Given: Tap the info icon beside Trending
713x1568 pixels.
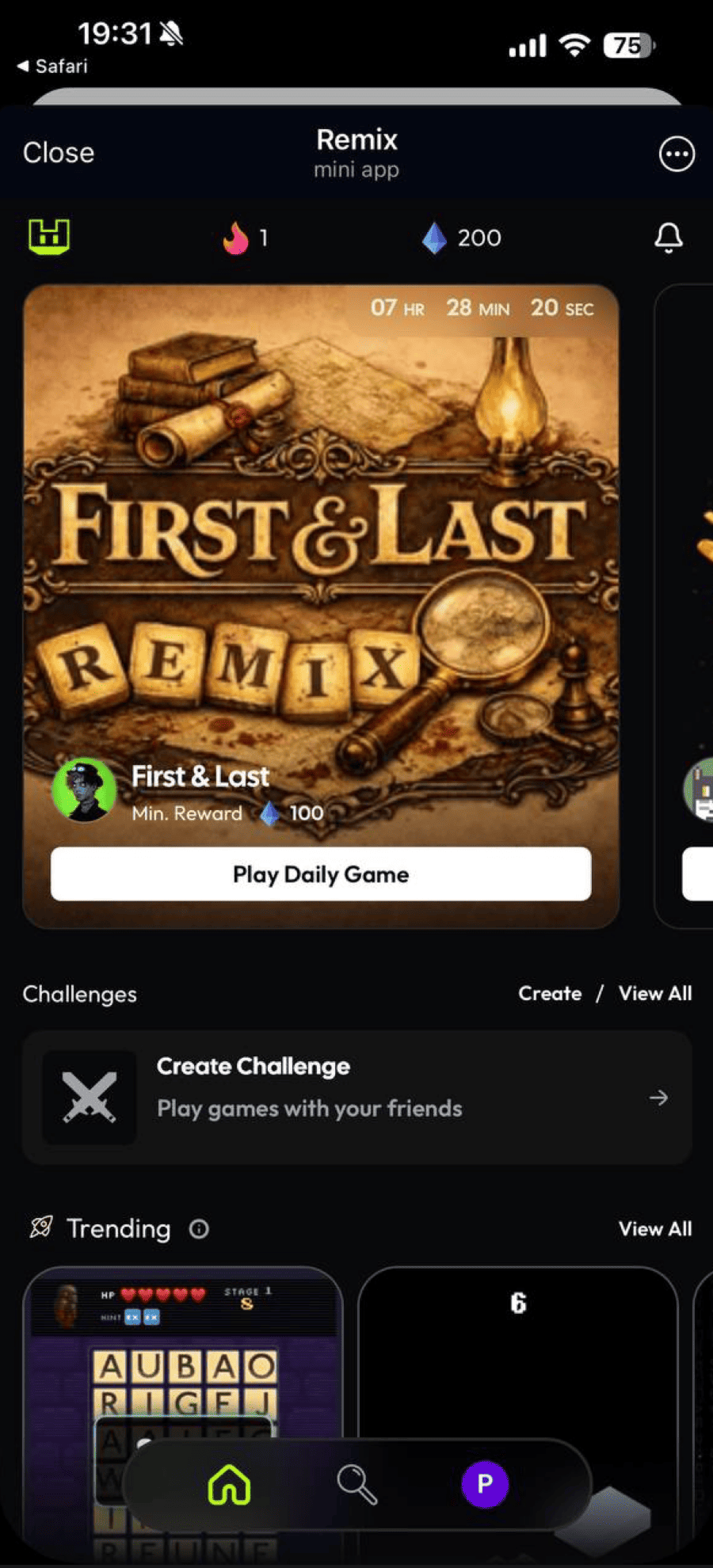Looking at the screenshot, I should 199,1229.
